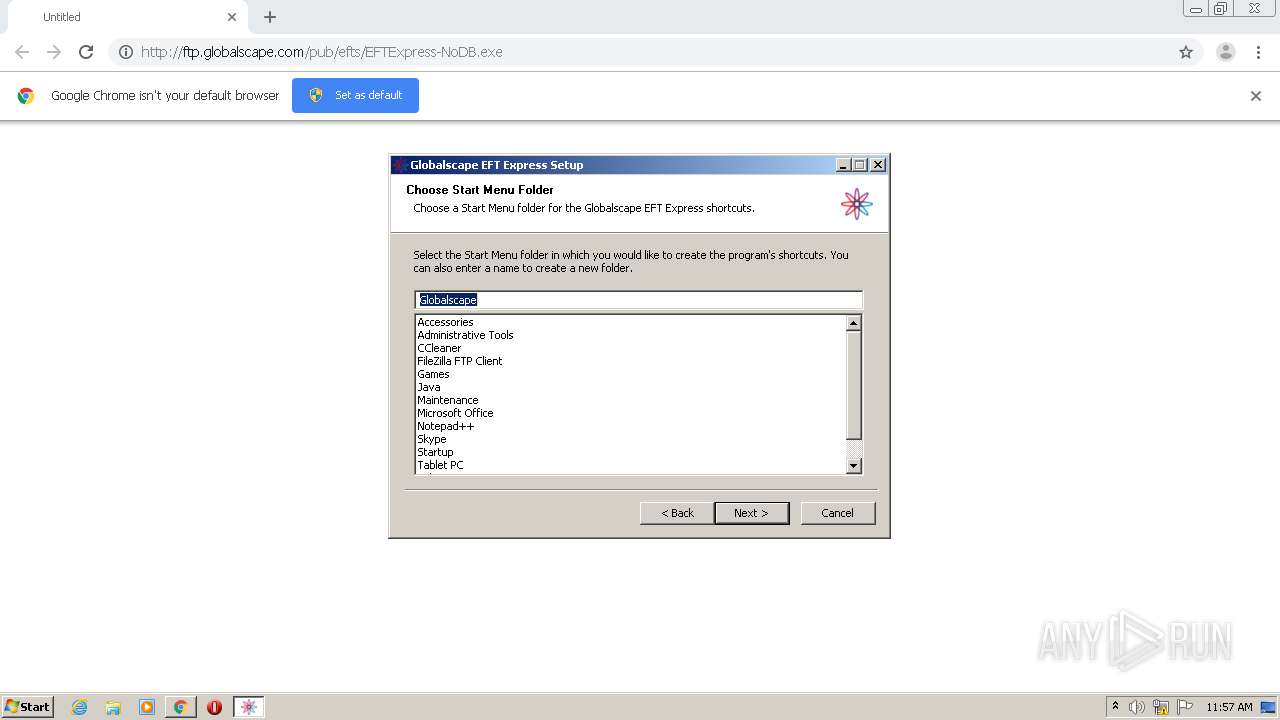Switch to Chrome in taskbar
The width and height of the screenshot is (1280, 720).
pyautogui.click(x=181, y=707)
